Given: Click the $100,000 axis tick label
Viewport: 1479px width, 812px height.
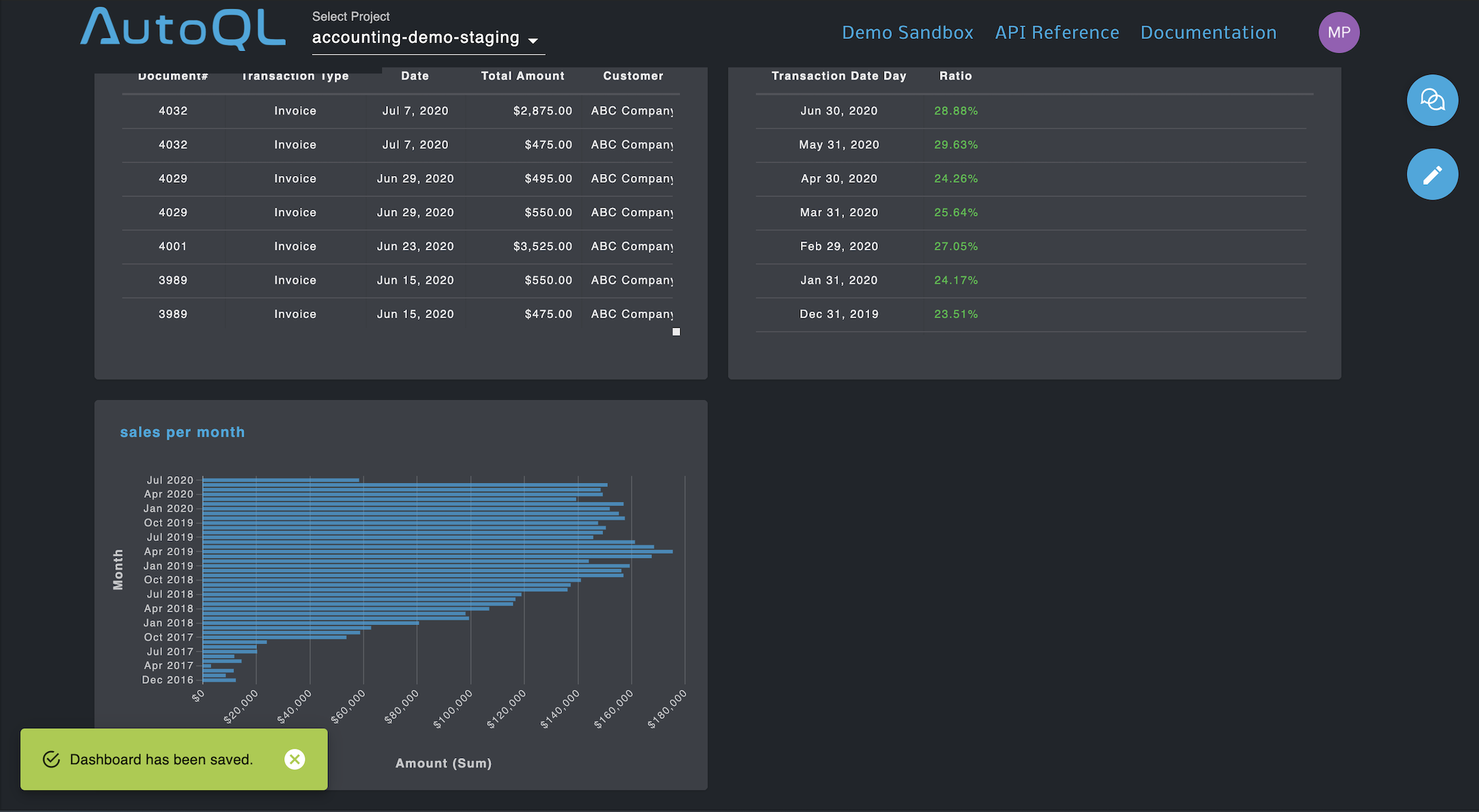Looking at the screenshot, I should [x=453, y=709].
